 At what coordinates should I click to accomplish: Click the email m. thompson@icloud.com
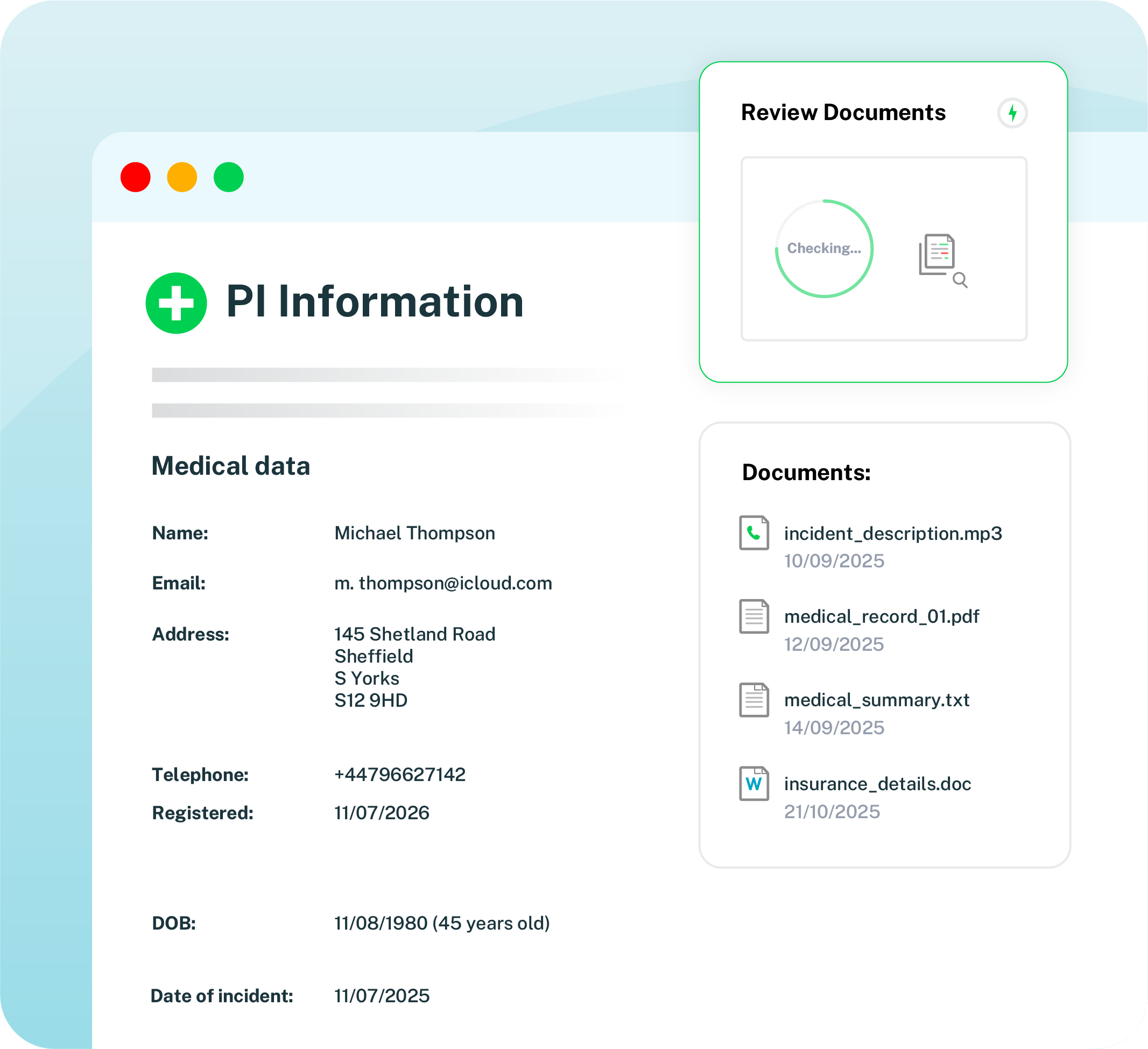tap(442, 583)
